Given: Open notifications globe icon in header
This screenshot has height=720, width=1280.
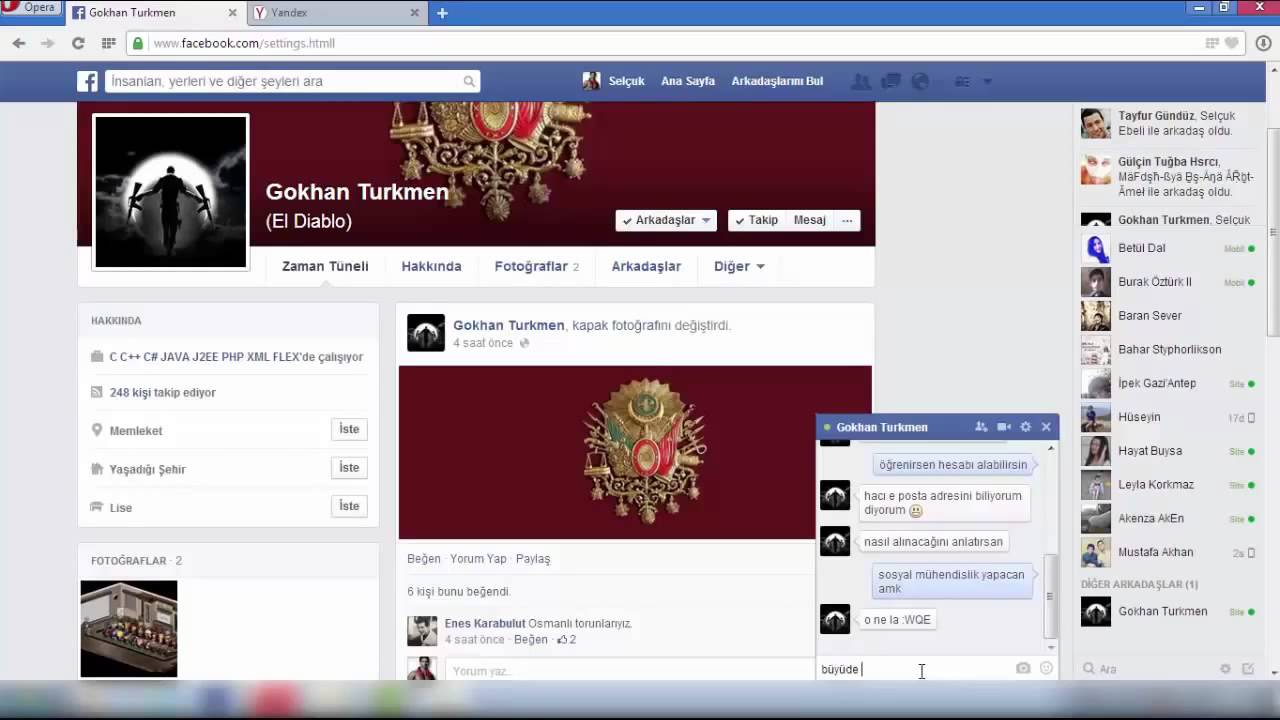Looking at the screenshot, I should (920, 82).
